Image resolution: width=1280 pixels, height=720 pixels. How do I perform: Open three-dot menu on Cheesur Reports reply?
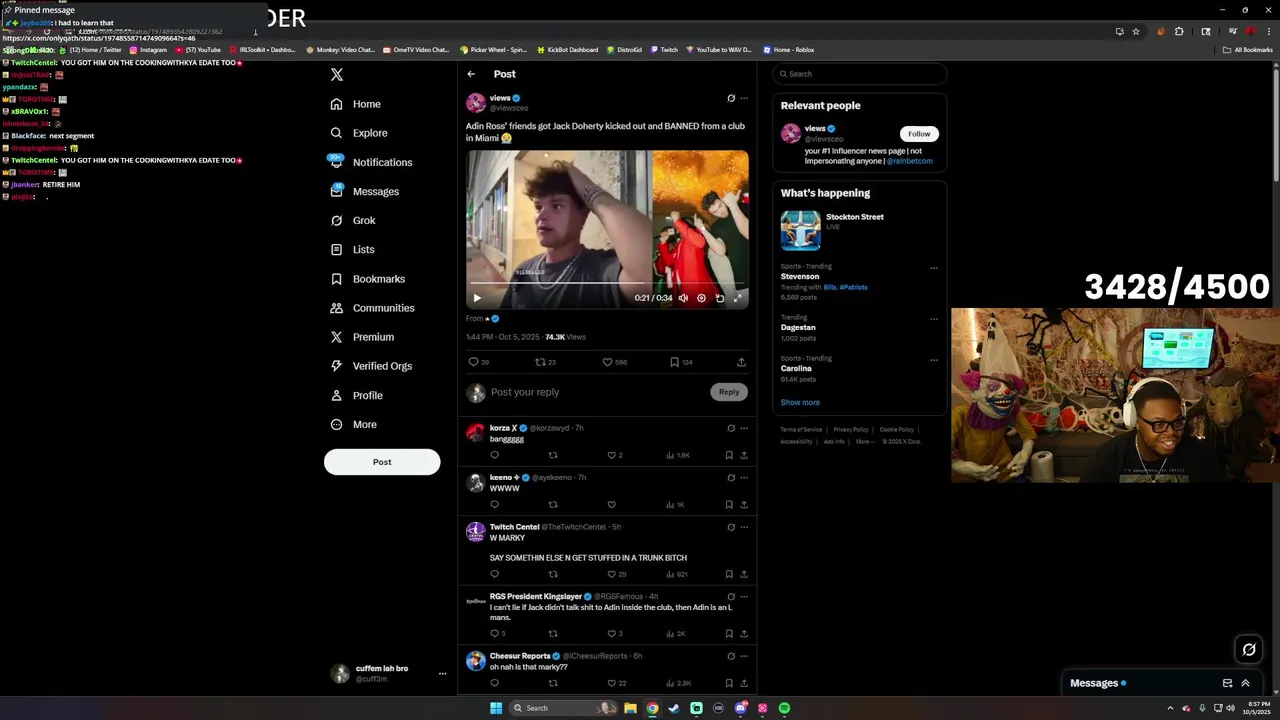744,656
